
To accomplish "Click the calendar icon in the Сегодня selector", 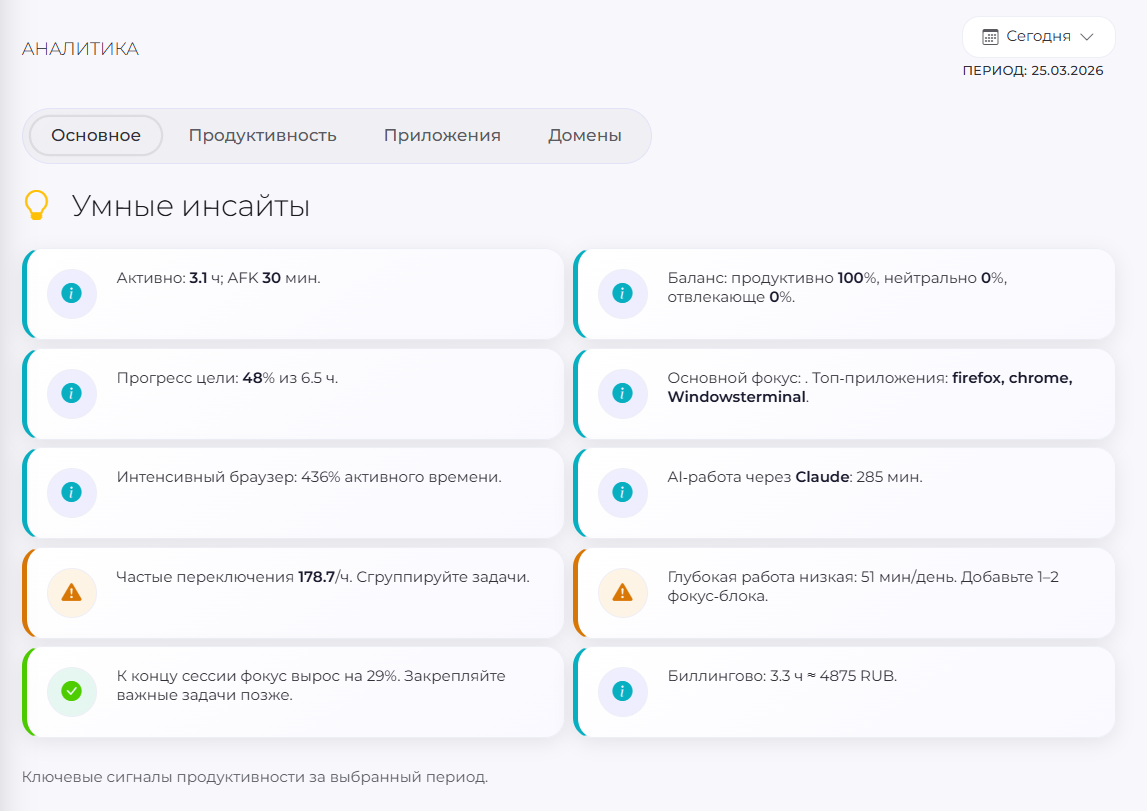I will point(990,37).
